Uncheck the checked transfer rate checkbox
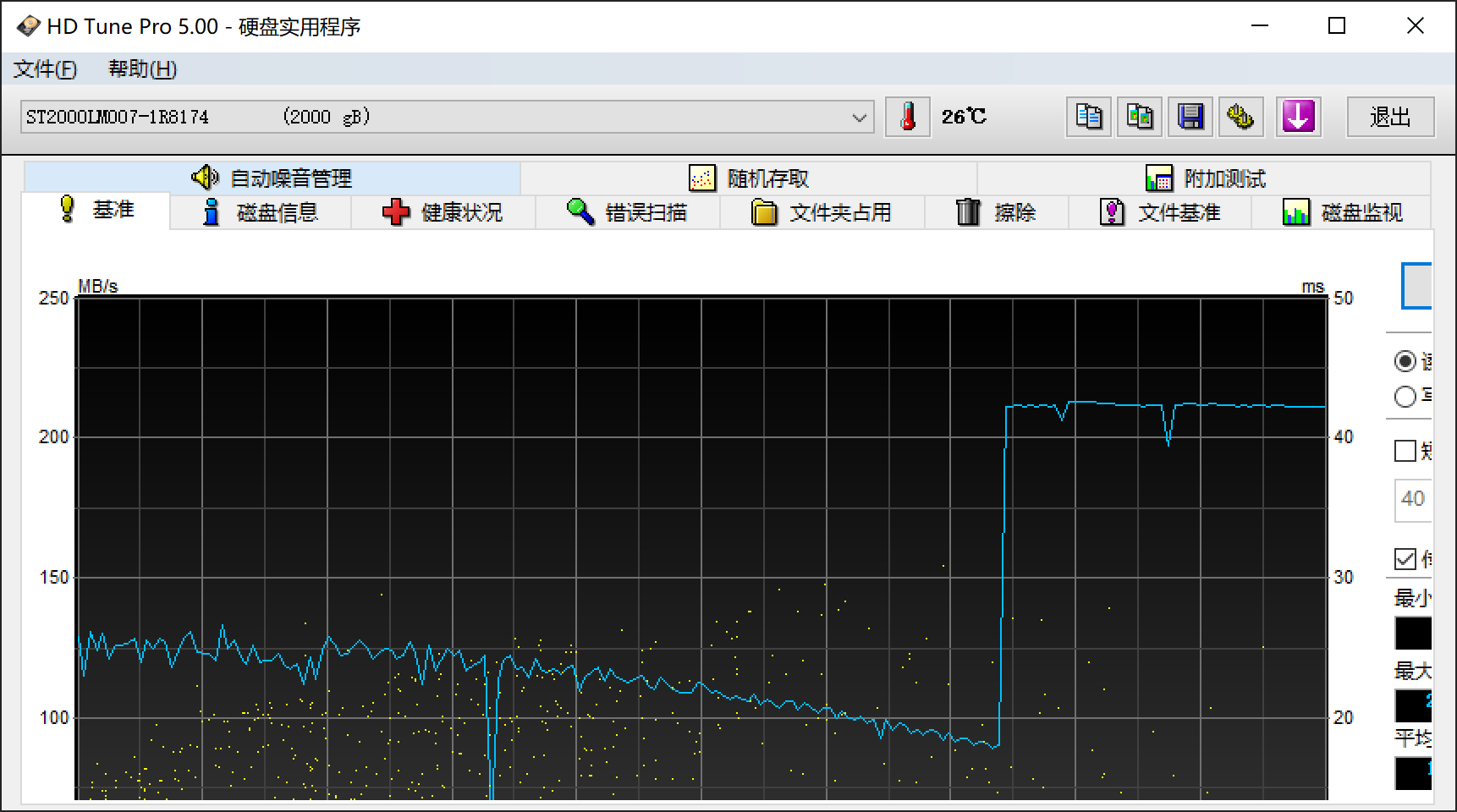The height and width of the screenshot is (812, 1457). click(1405, 559)
